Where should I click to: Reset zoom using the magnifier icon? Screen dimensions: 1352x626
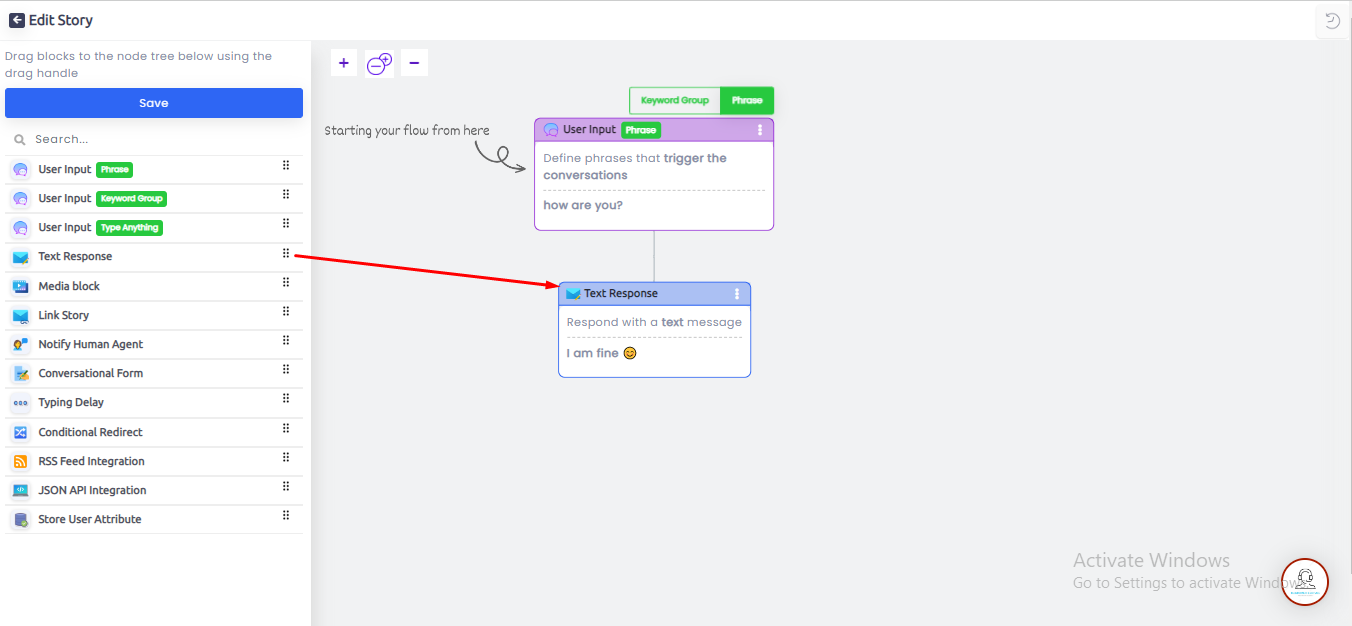[379, 63]
